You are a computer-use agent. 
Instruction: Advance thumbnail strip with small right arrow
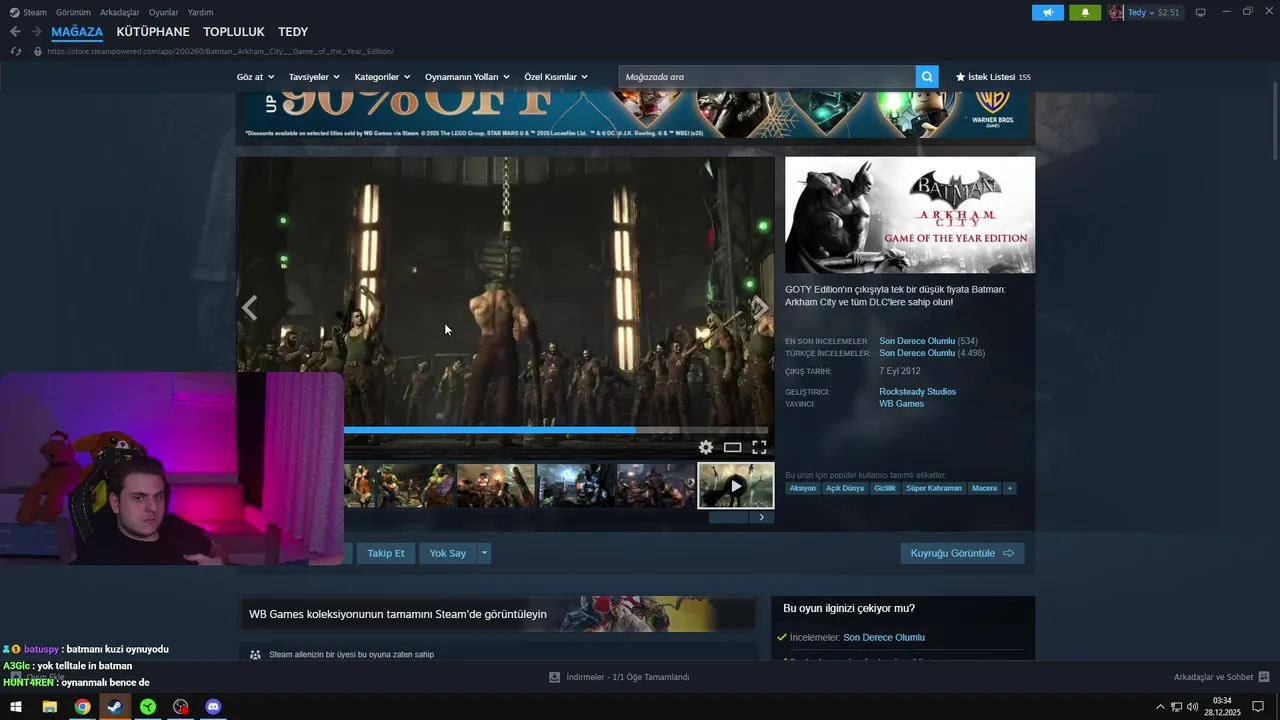[761, 517]
